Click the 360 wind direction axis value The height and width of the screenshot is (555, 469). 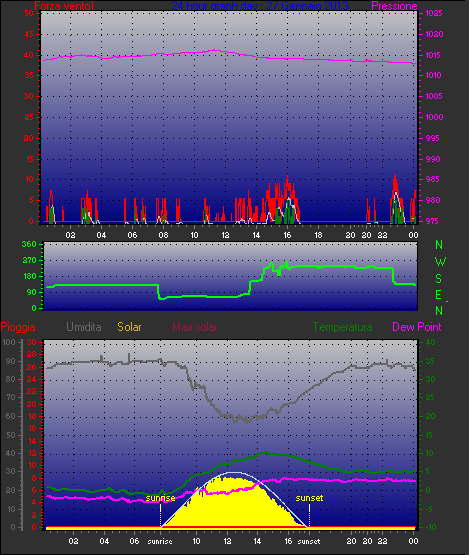pos(29,244)
